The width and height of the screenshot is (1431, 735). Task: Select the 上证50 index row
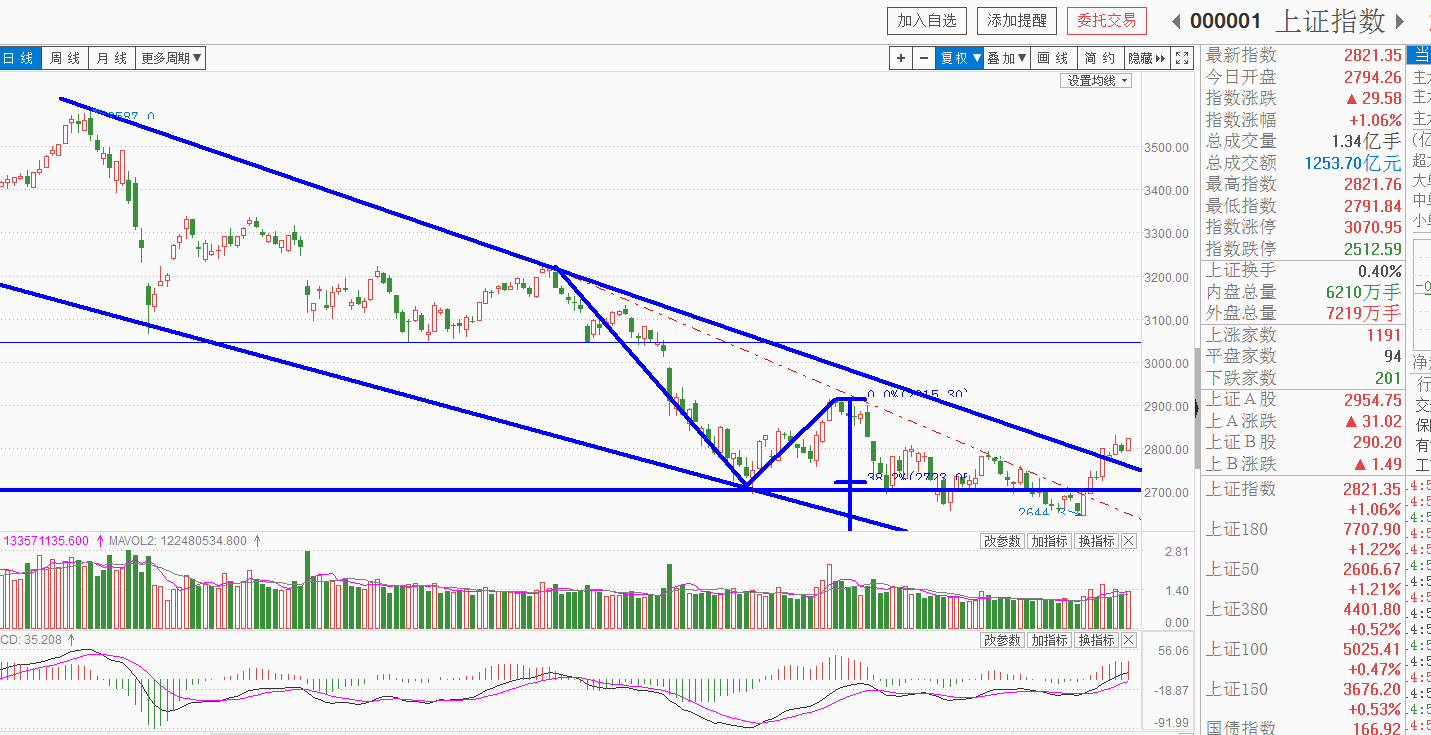tap(1303, 578)
